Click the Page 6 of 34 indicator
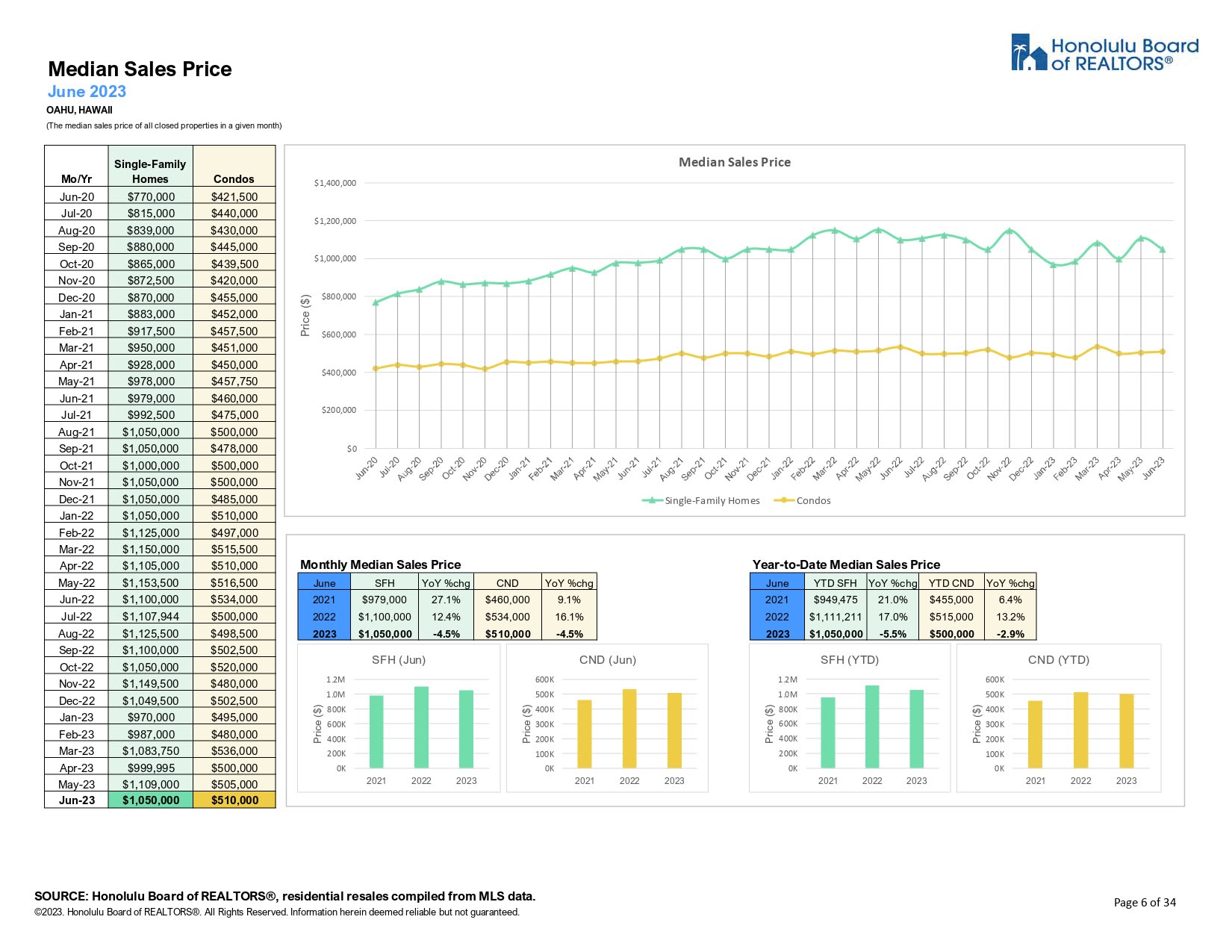This screenshot has height=952, width=1232. click(x=1145, y=902)
